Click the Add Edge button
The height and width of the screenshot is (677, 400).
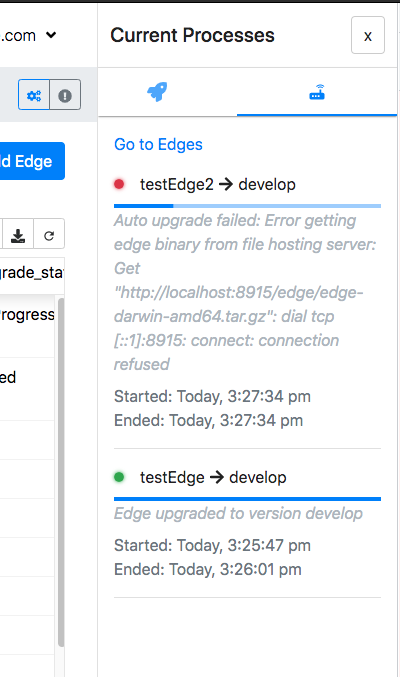pos(32,161)
